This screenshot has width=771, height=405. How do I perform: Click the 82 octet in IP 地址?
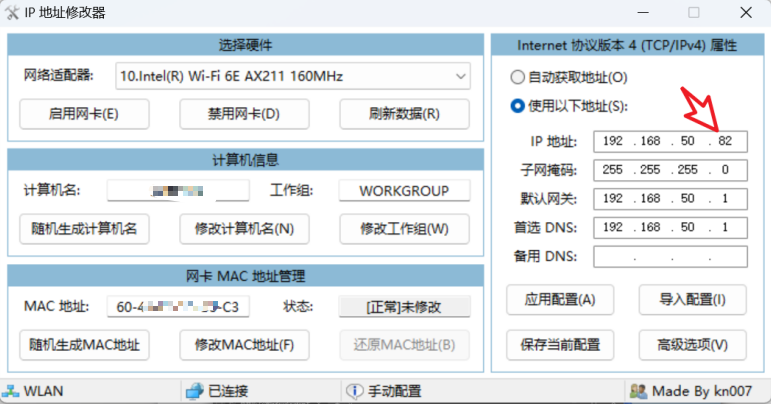[x=725, y=141]
